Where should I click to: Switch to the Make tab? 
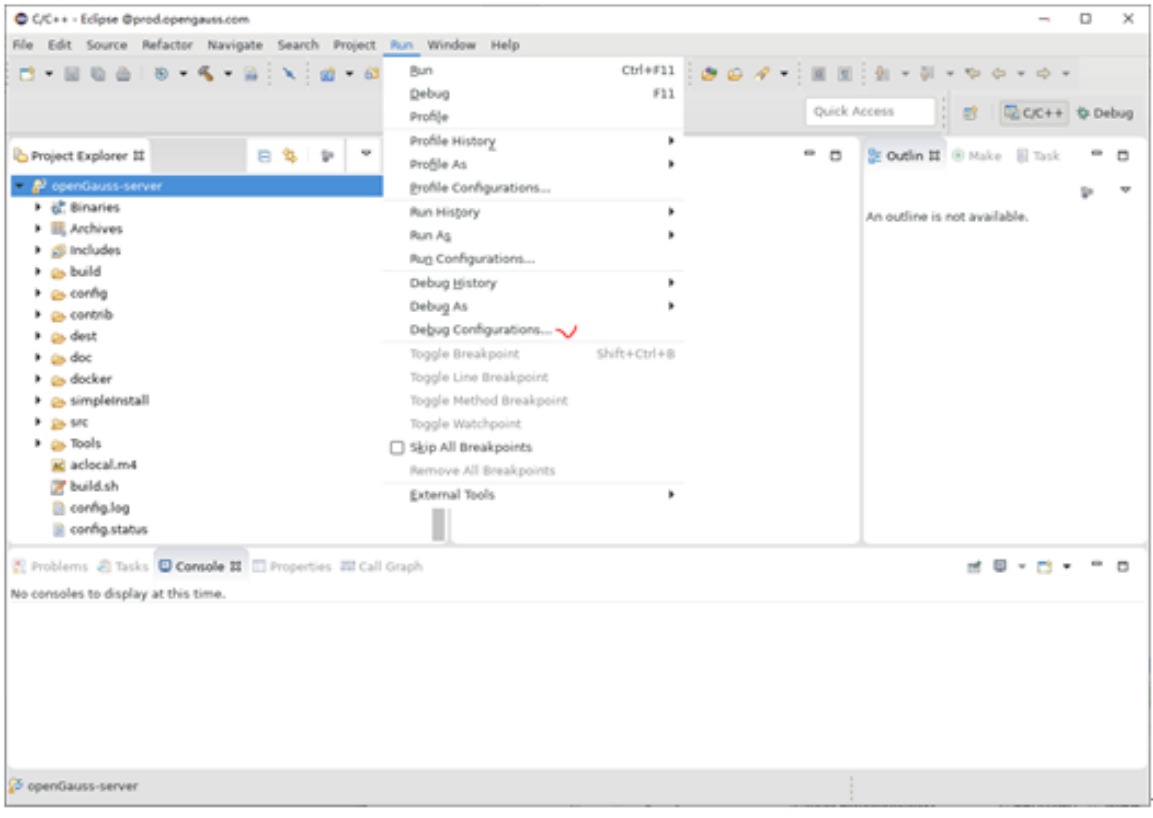point(977,156)
